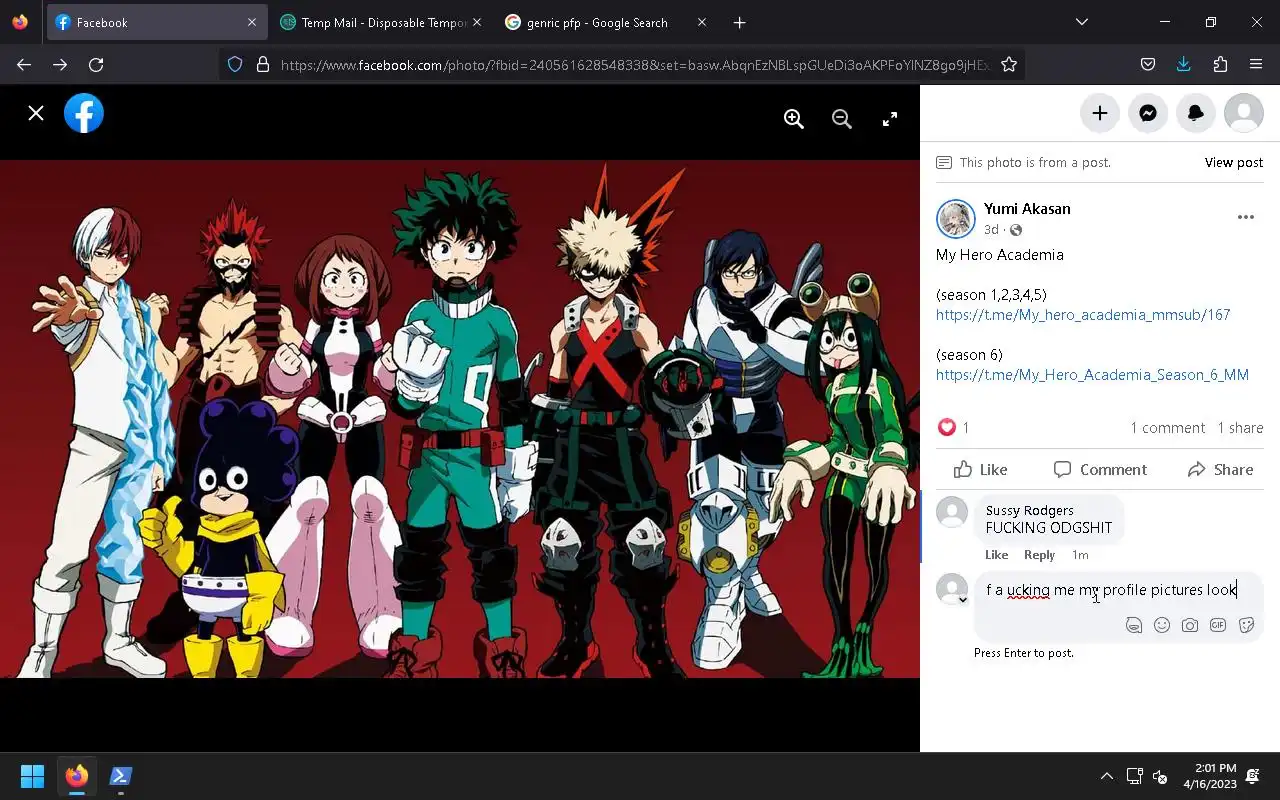The width and height of the screenshot is (1280, 800).
Task: Close the photo viewer with the X icon
Action: 36,114
